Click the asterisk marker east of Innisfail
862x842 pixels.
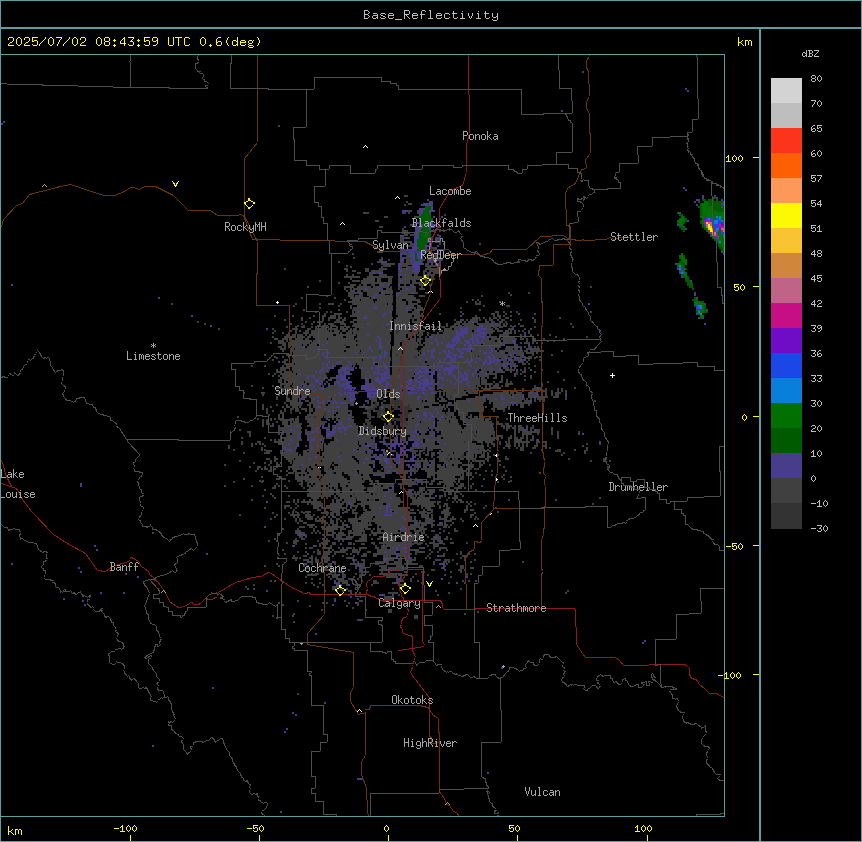click(502, 304)
